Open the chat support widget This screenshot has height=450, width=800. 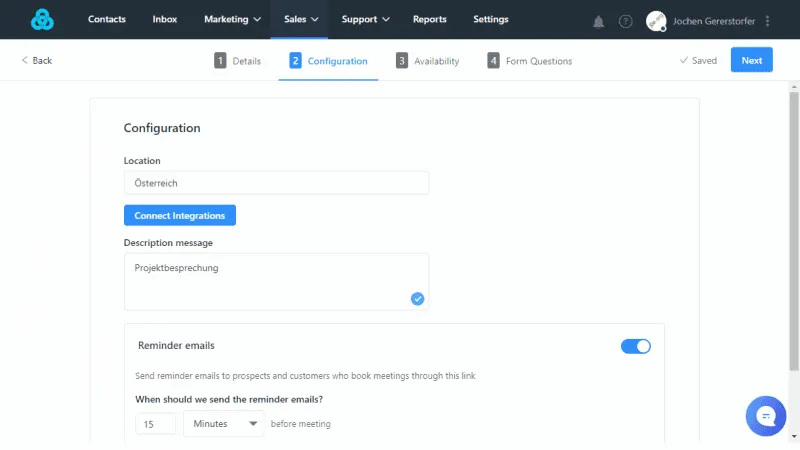[766, 416]
